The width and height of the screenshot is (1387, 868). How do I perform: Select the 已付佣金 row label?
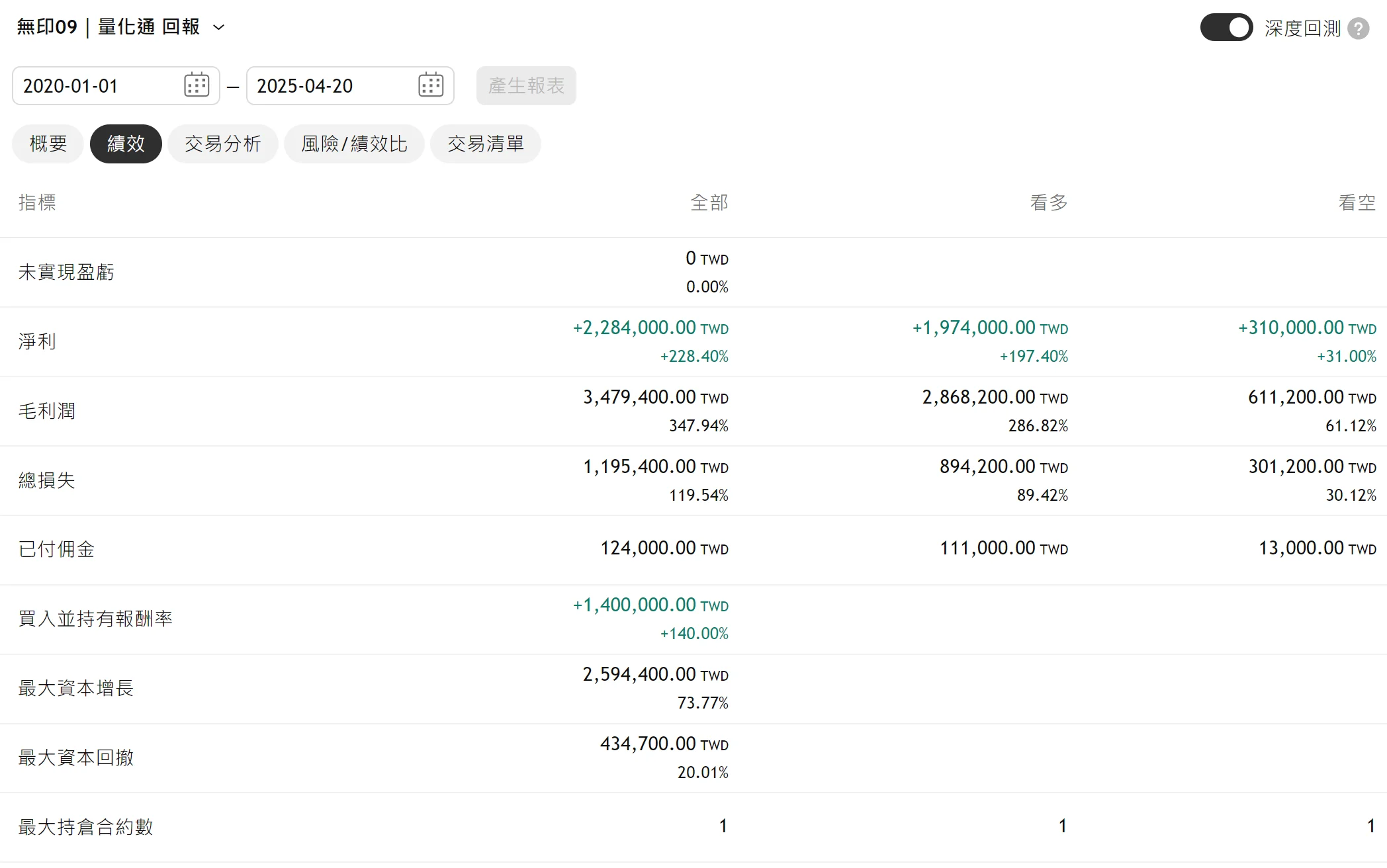pos(56,549)
